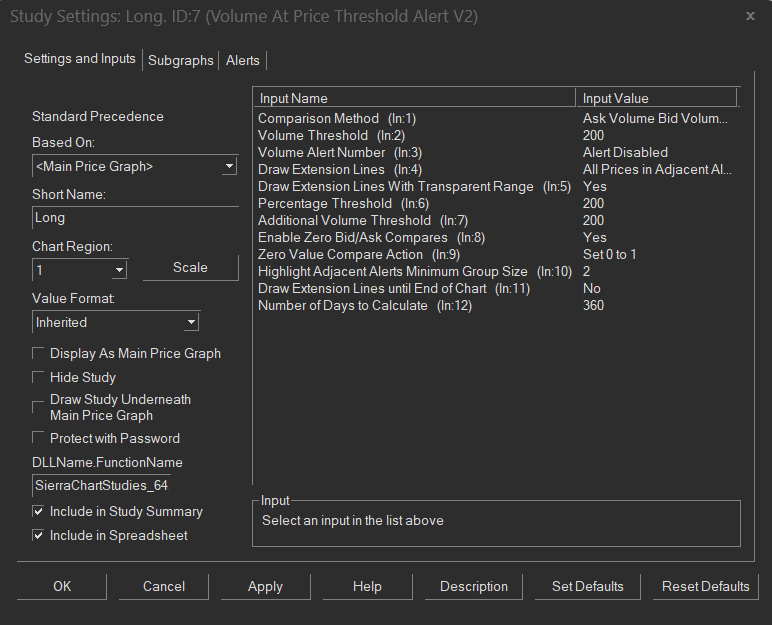Uncheck Include in Study Summary

(x=39, y=511)
